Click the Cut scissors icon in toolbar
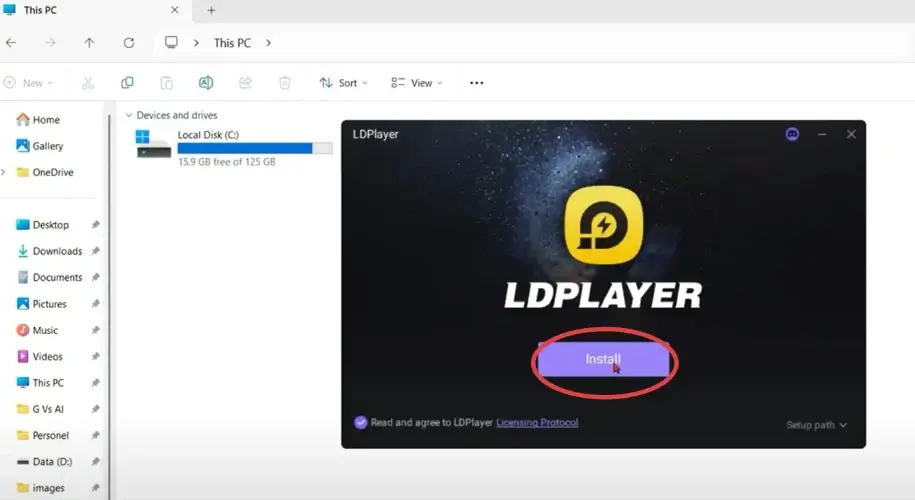The image size is (915, 500). 88,83
